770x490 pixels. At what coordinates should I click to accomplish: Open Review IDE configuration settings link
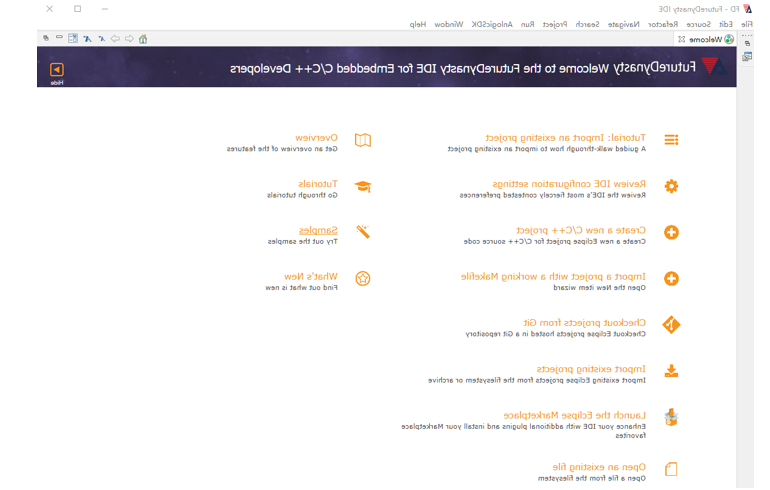point(569,184)
